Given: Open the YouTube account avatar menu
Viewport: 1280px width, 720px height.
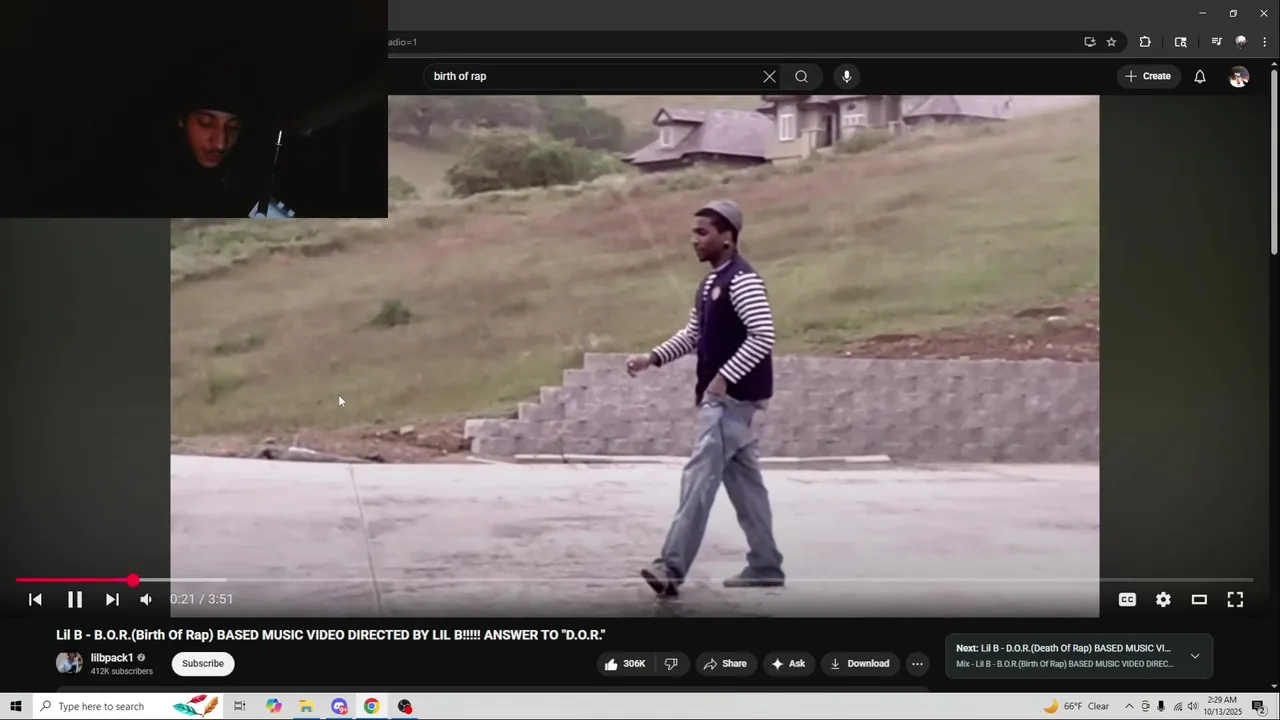Looking at the screenshot, I should coord(1239,77).
